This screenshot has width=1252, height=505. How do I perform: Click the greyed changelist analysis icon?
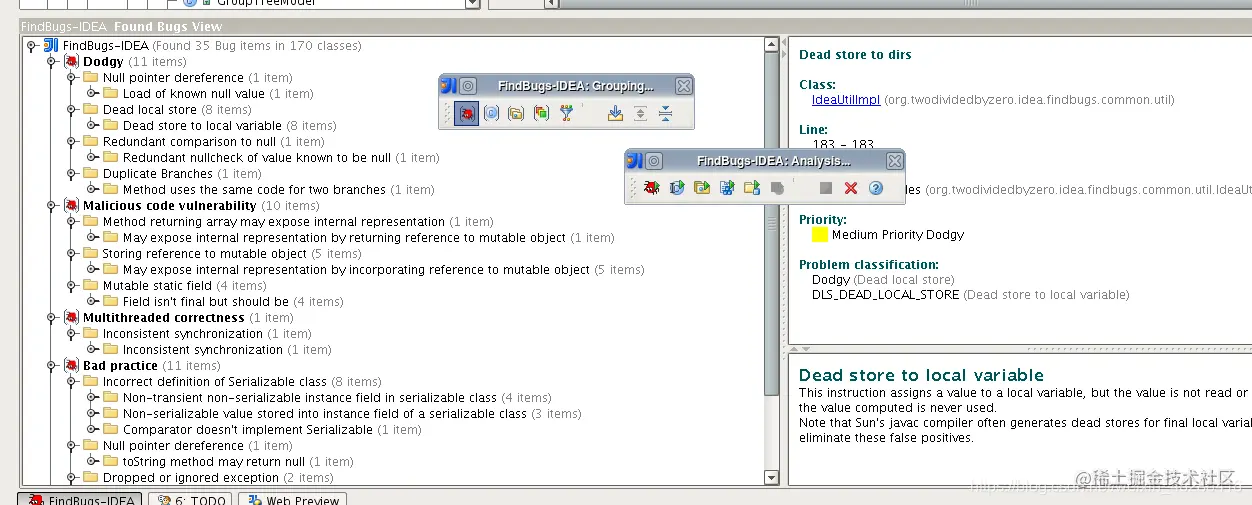777,187
